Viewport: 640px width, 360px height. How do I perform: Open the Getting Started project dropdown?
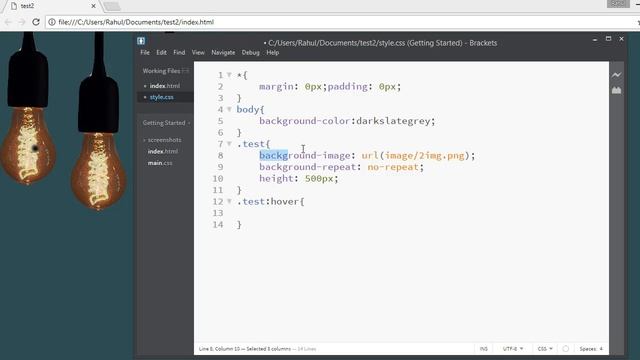pos(167,123)
